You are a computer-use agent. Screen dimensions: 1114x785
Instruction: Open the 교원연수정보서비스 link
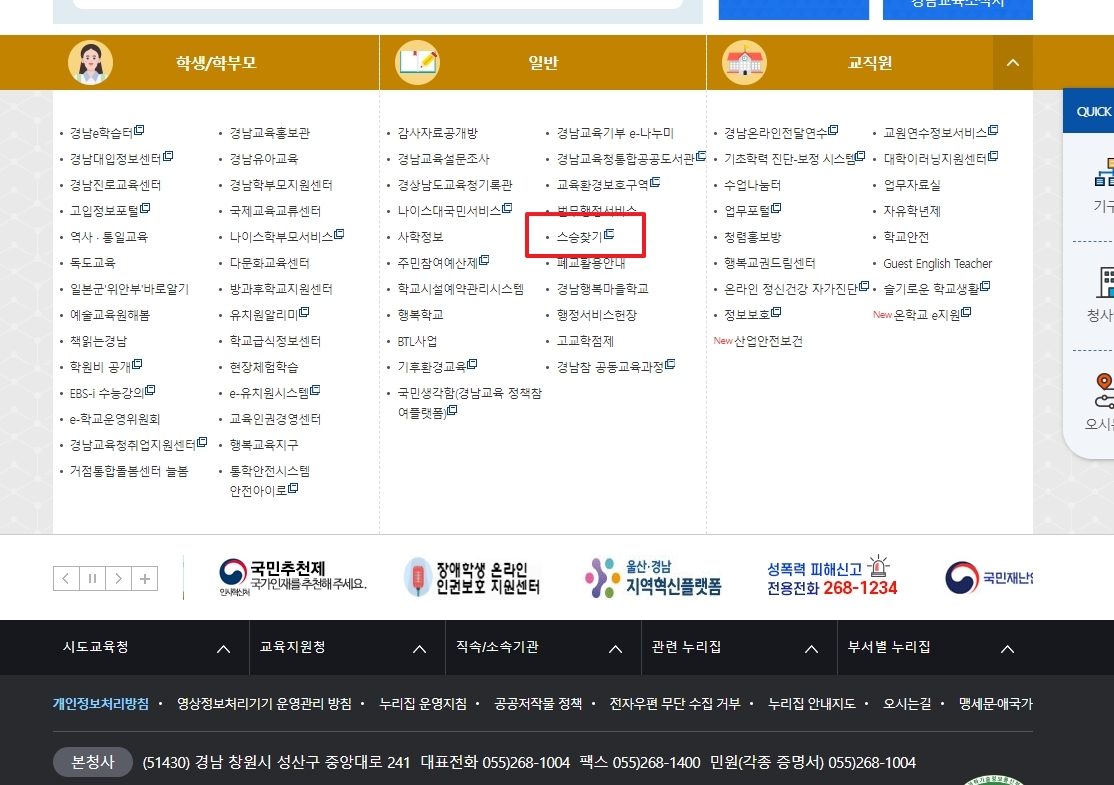(x=941, y=133)
